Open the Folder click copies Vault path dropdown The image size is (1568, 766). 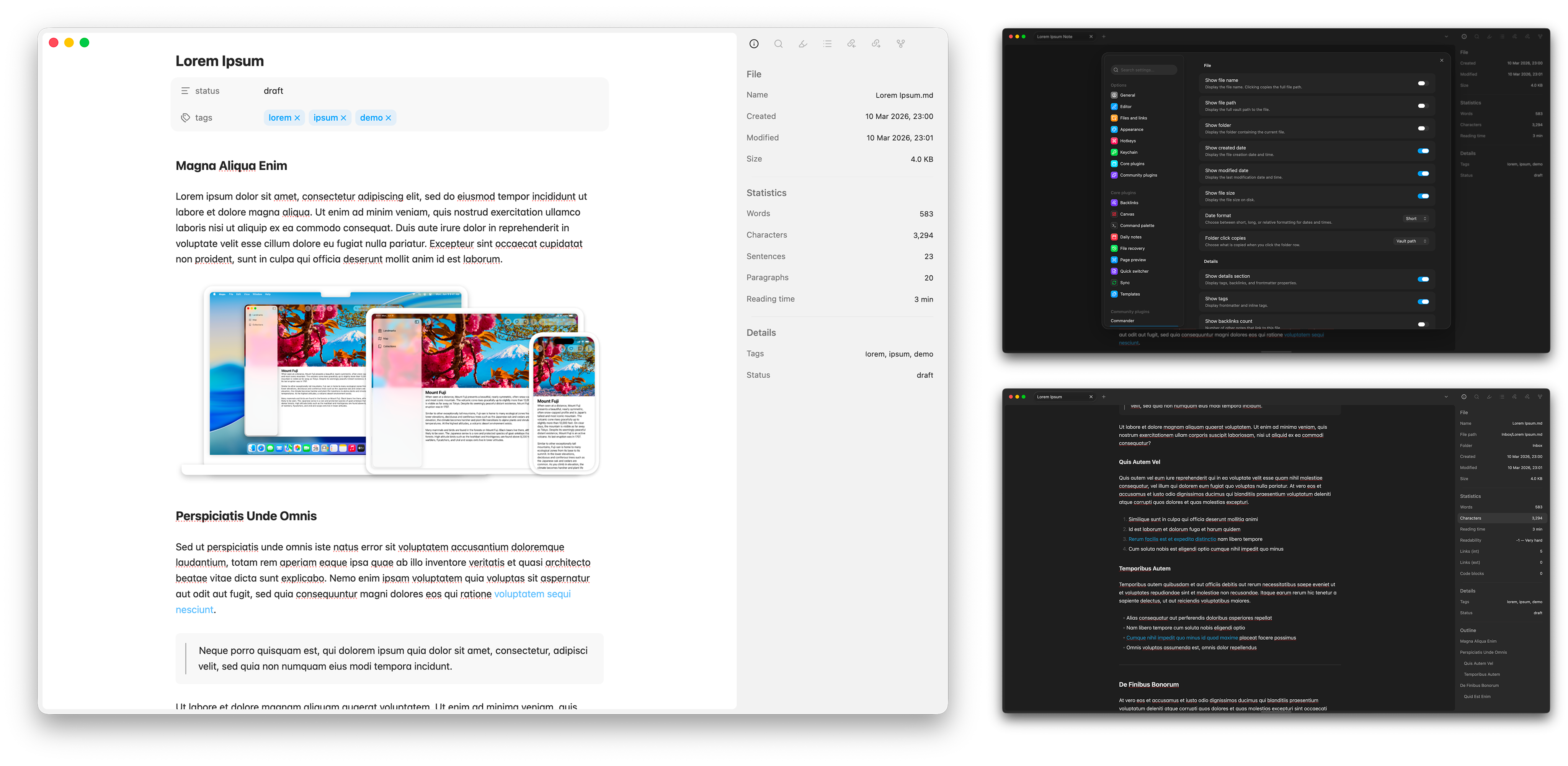pyautogui.click(x=1410, y=241)
